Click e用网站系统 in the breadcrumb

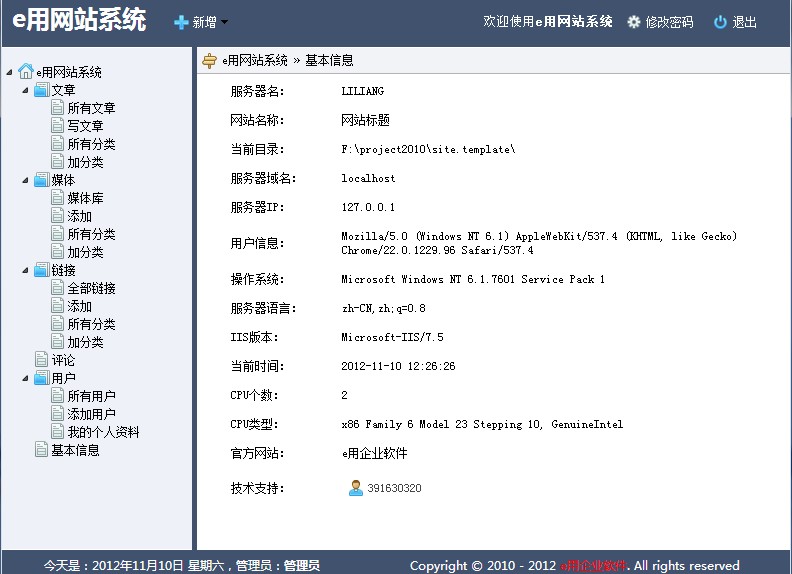(255, 61)
